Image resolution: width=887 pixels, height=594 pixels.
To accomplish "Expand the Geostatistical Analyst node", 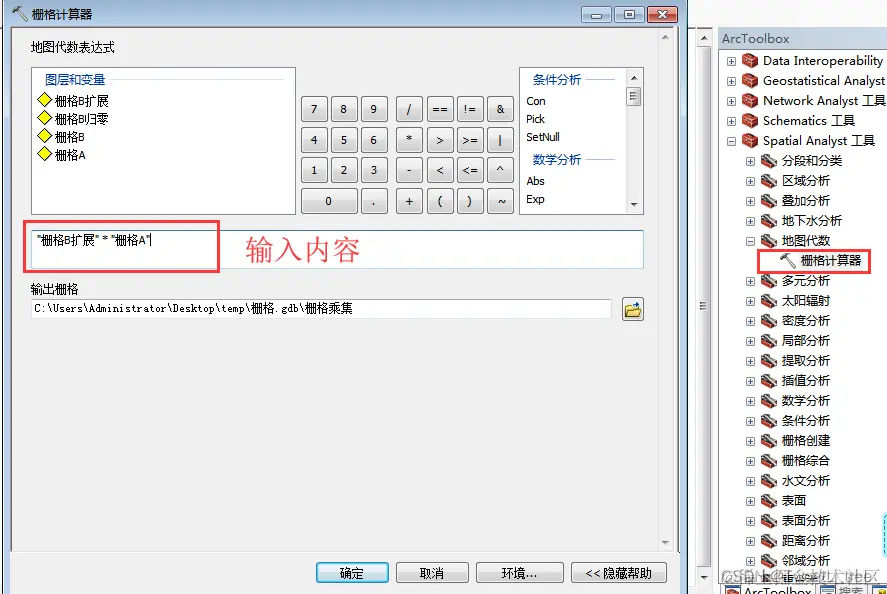I will point(731,81).
